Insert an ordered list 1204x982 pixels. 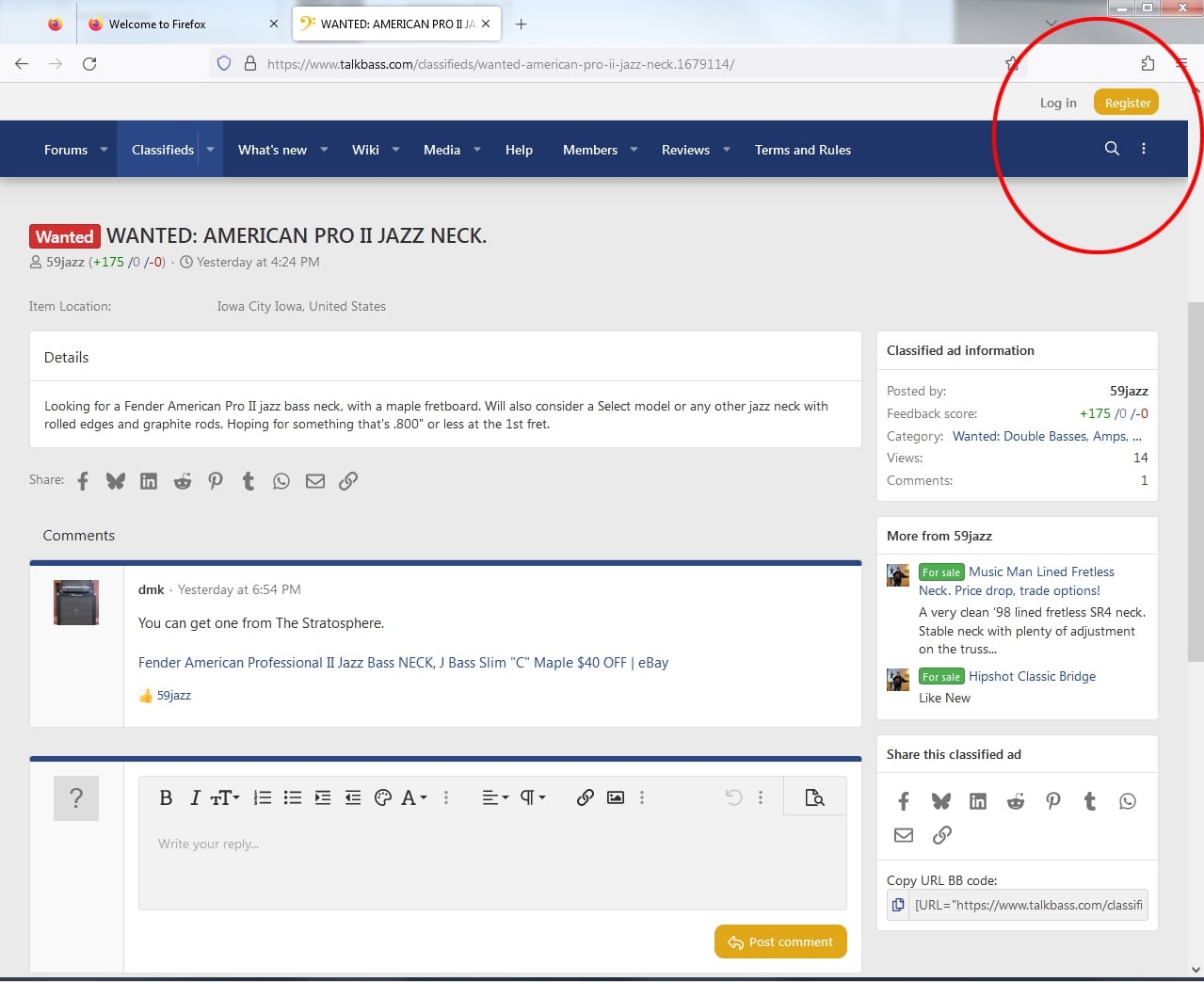click(263, 797)
